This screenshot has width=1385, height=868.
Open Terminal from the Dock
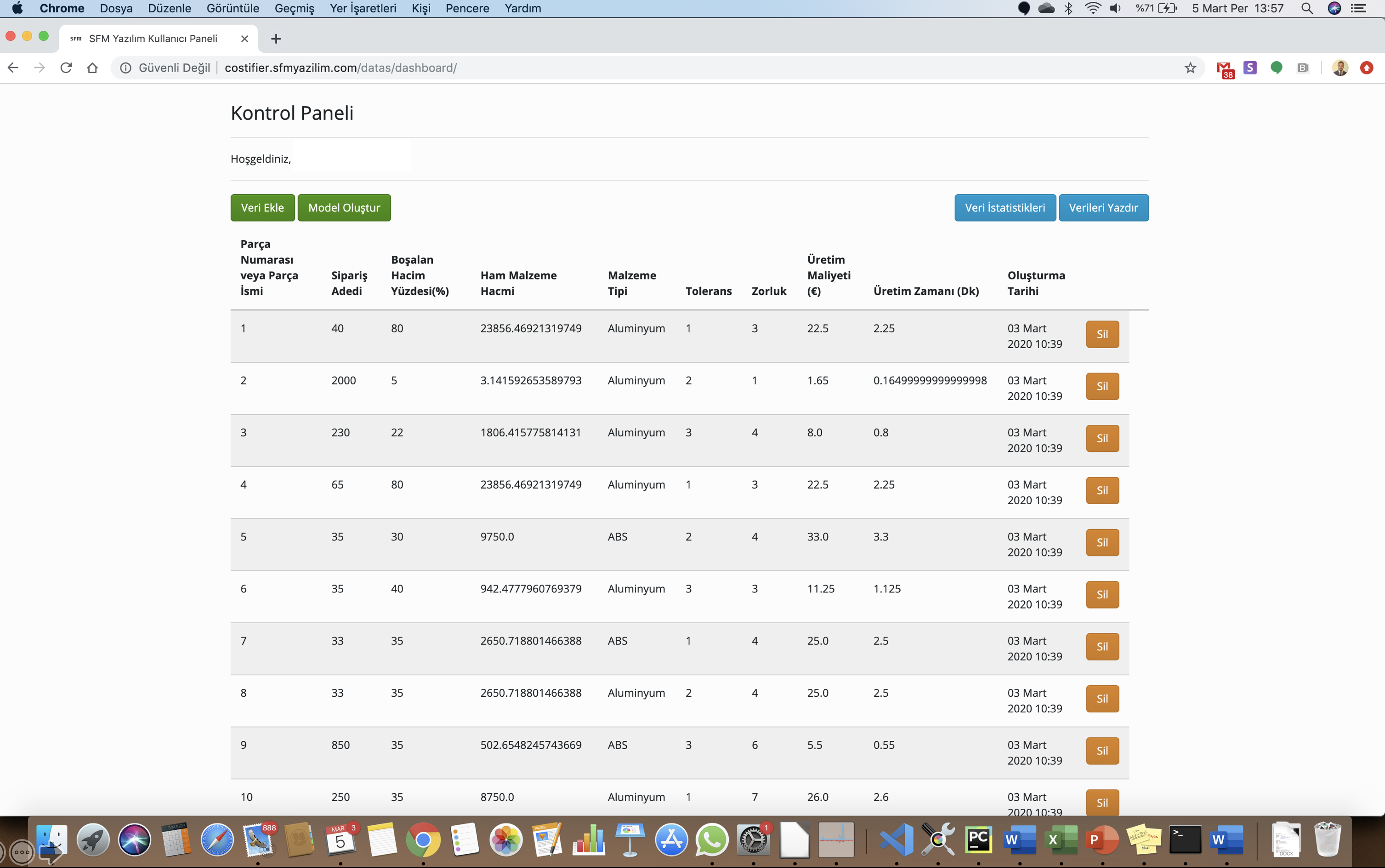point(1185,840)
